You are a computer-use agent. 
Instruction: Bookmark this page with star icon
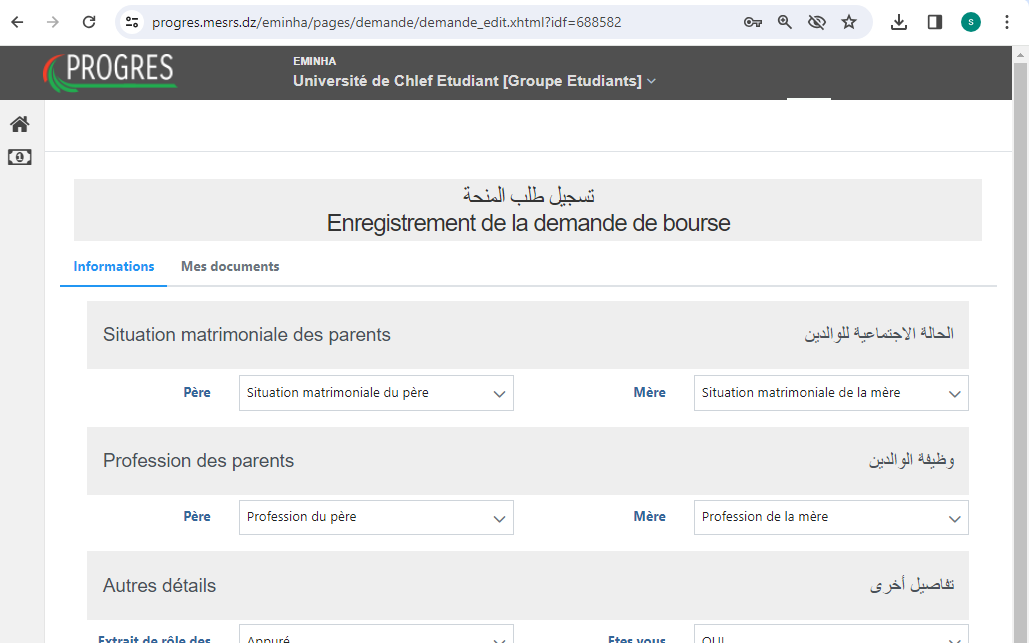849,22
